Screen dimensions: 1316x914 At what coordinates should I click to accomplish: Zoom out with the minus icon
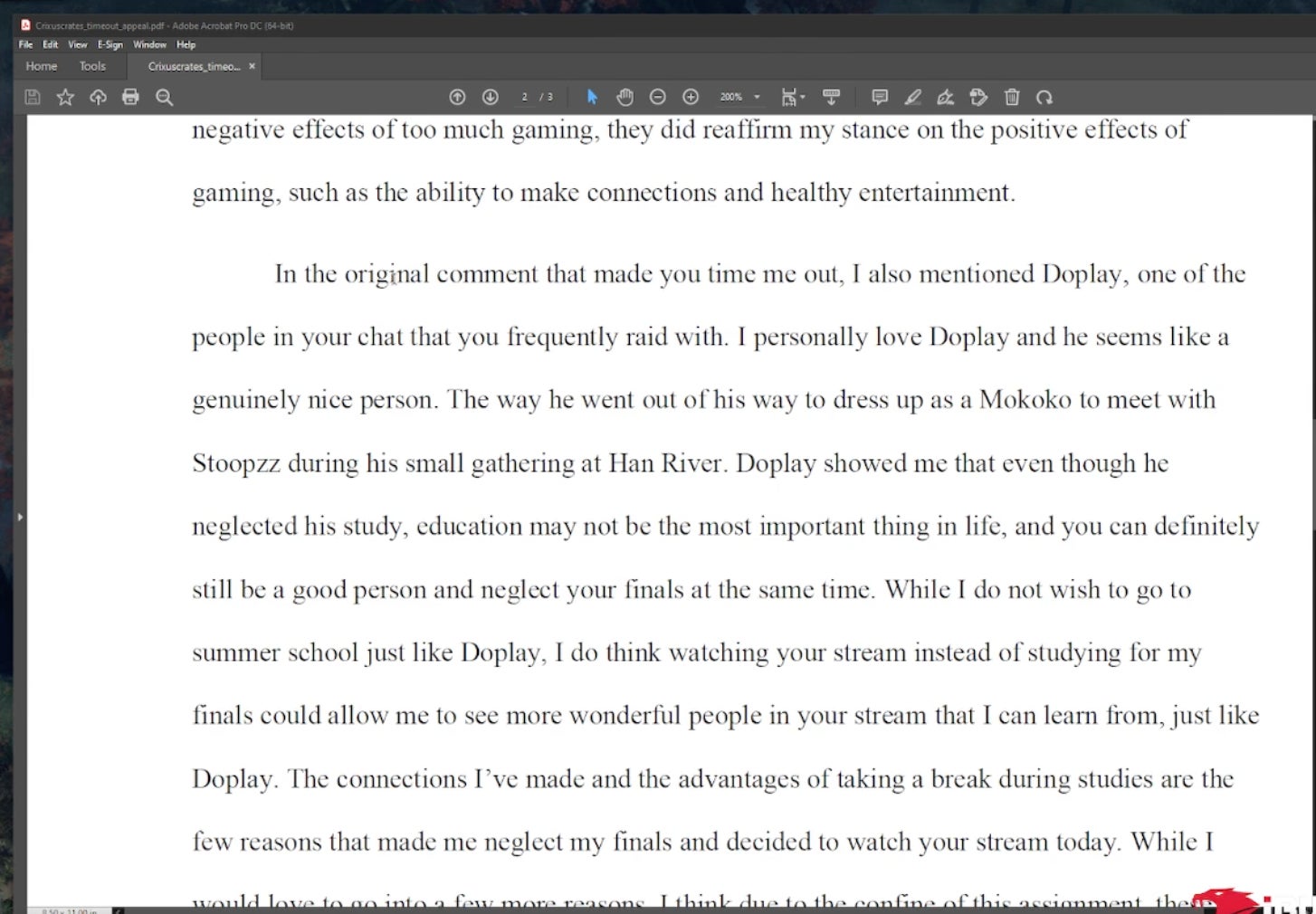pos(658,97)
